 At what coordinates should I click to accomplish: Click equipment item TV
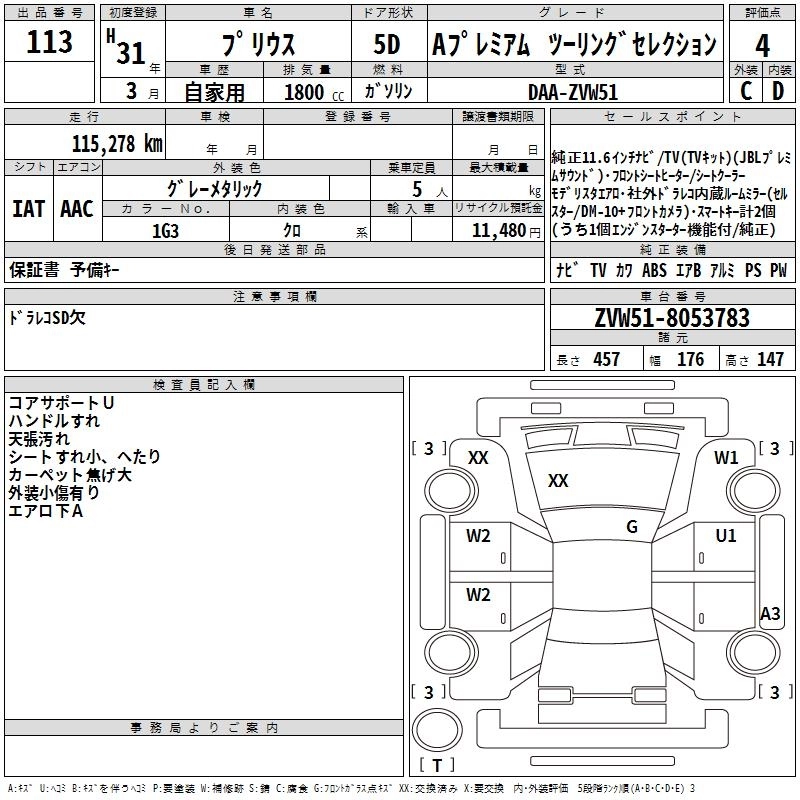tap(598, 270)
